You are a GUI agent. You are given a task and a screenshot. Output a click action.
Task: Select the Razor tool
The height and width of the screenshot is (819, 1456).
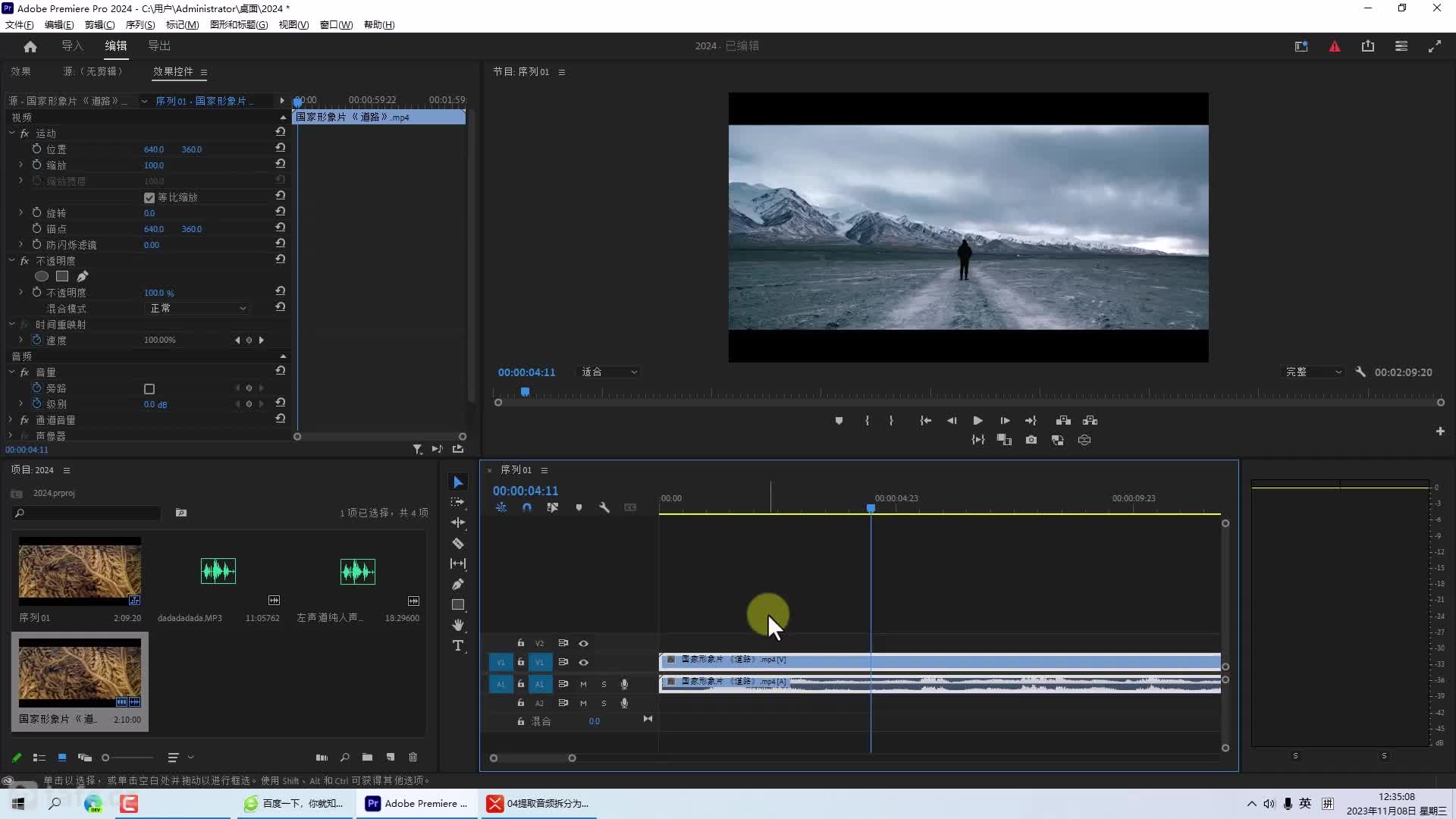(458, 543)
